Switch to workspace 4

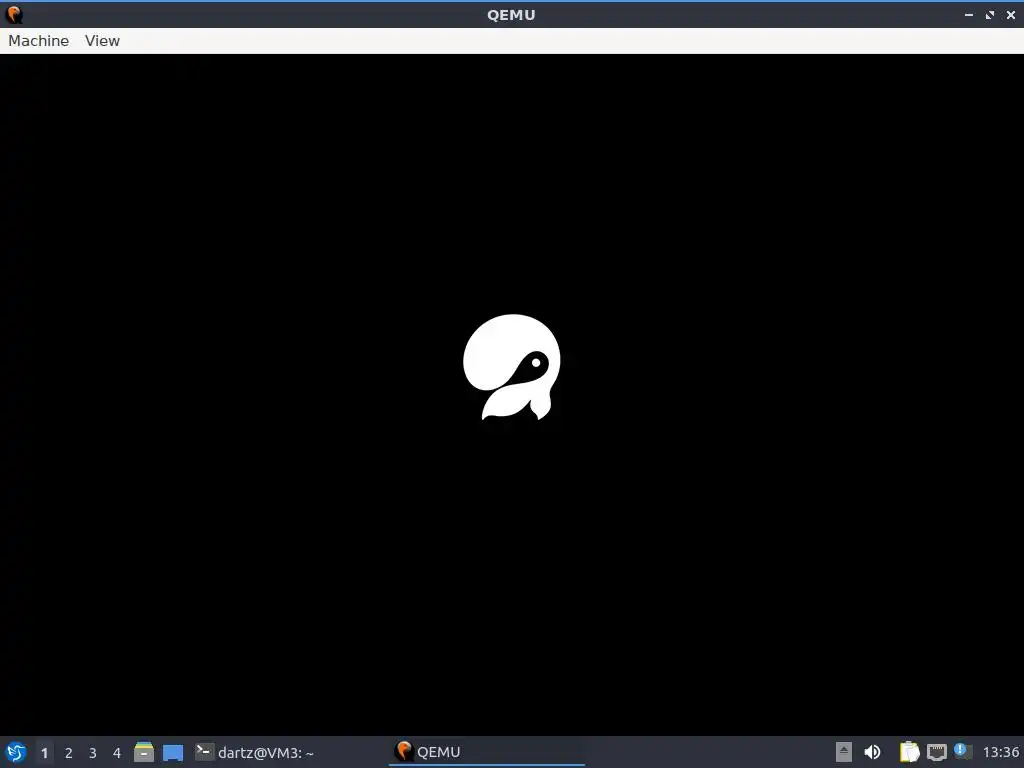point(117,753)
